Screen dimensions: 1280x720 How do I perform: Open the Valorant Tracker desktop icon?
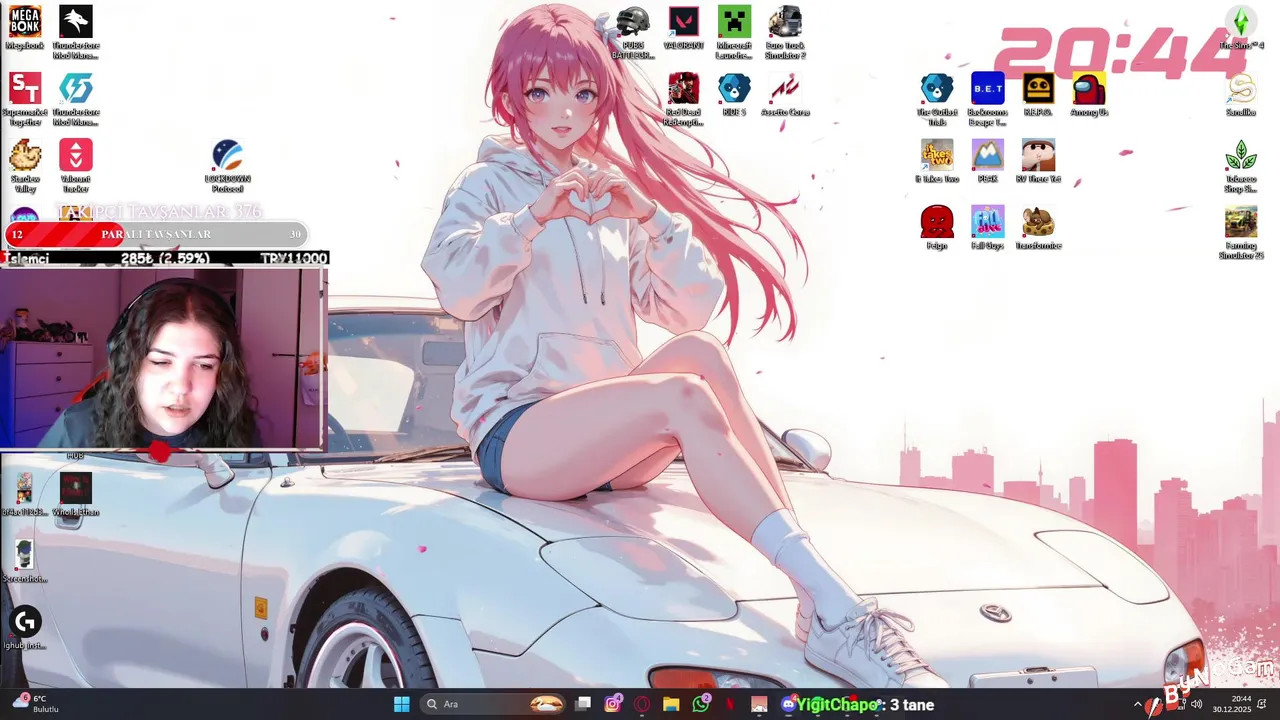pyautogui.click(x=76, y=164)
